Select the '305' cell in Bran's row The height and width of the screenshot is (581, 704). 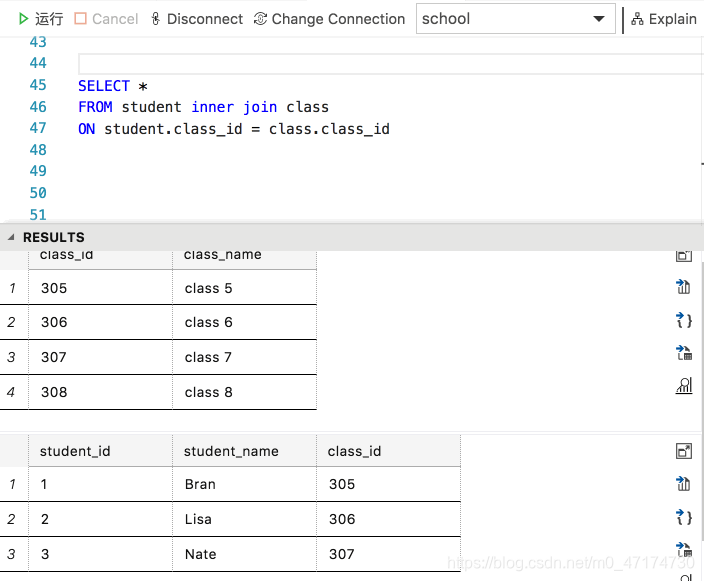(389, 484)
